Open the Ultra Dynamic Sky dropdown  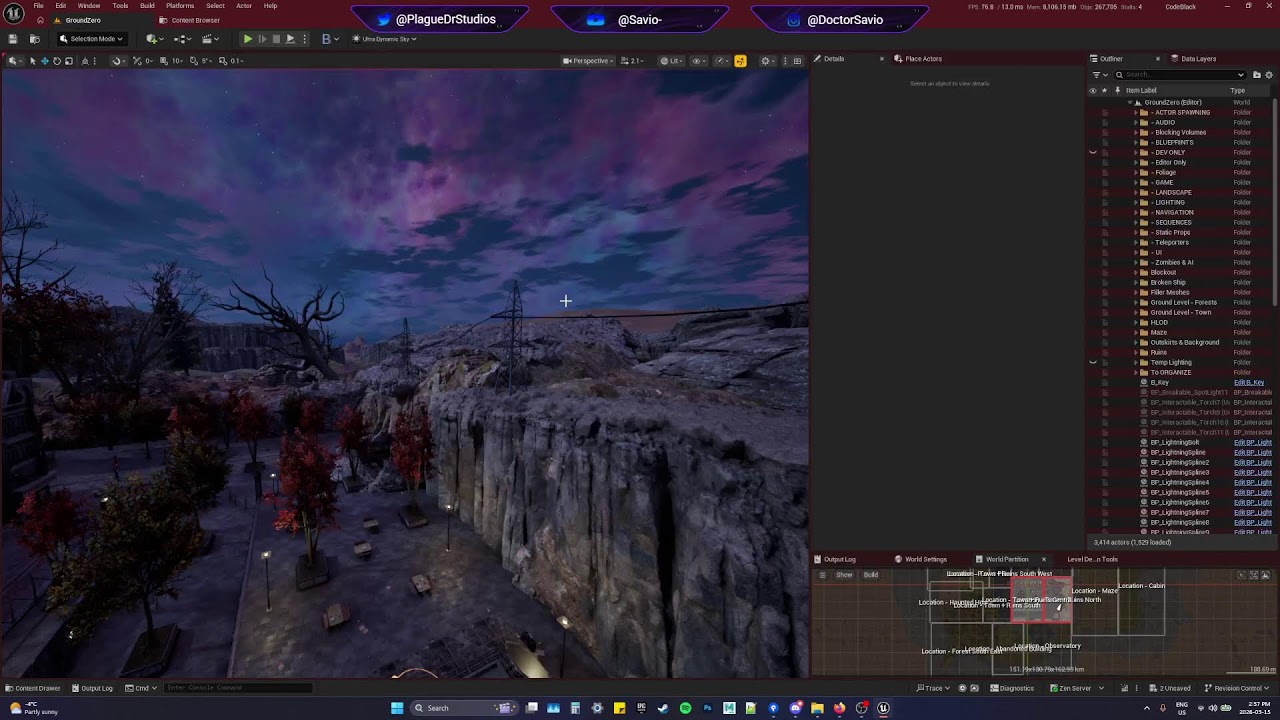[384, 39]
